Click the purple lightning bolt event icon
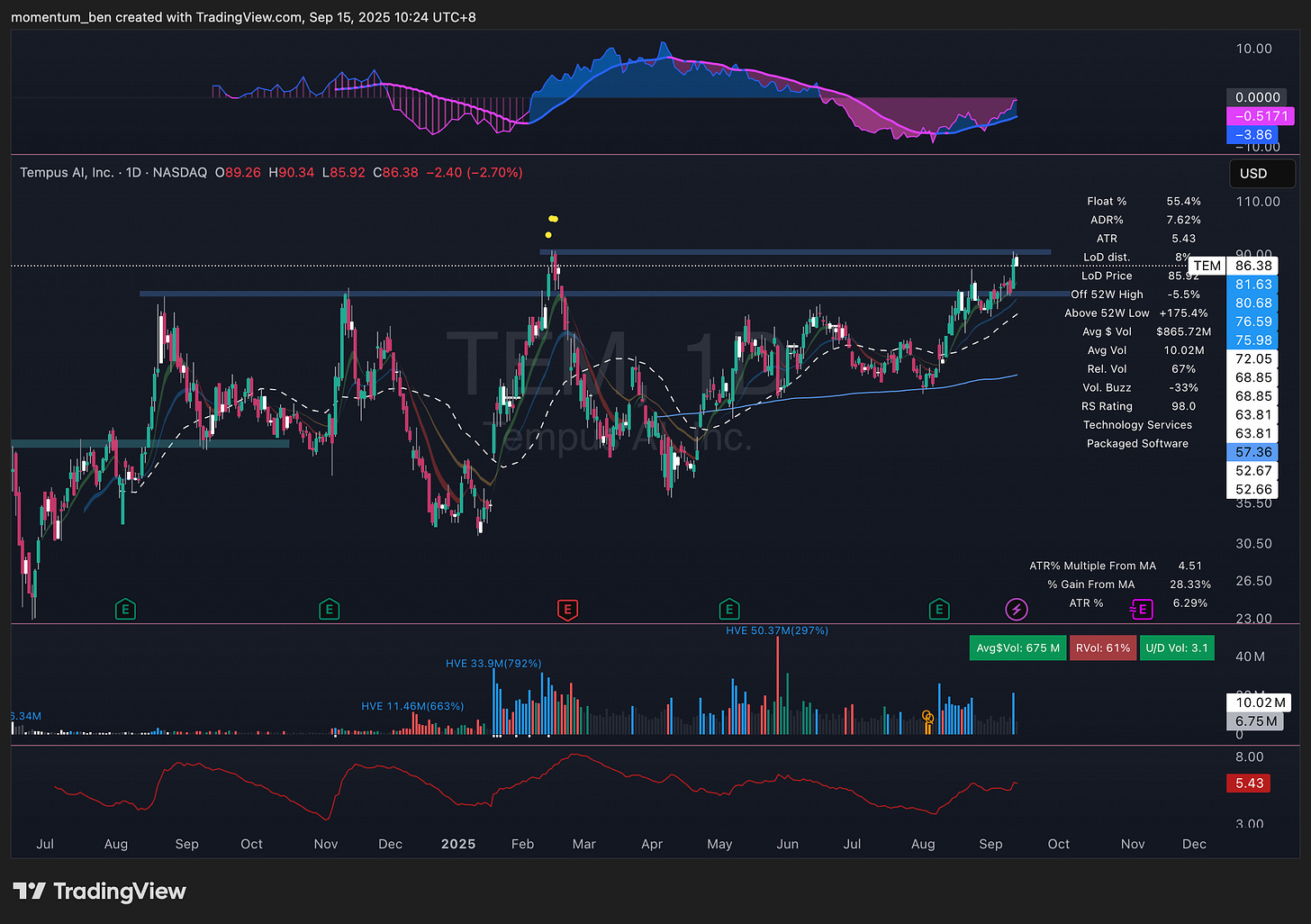 [1017, 610]
